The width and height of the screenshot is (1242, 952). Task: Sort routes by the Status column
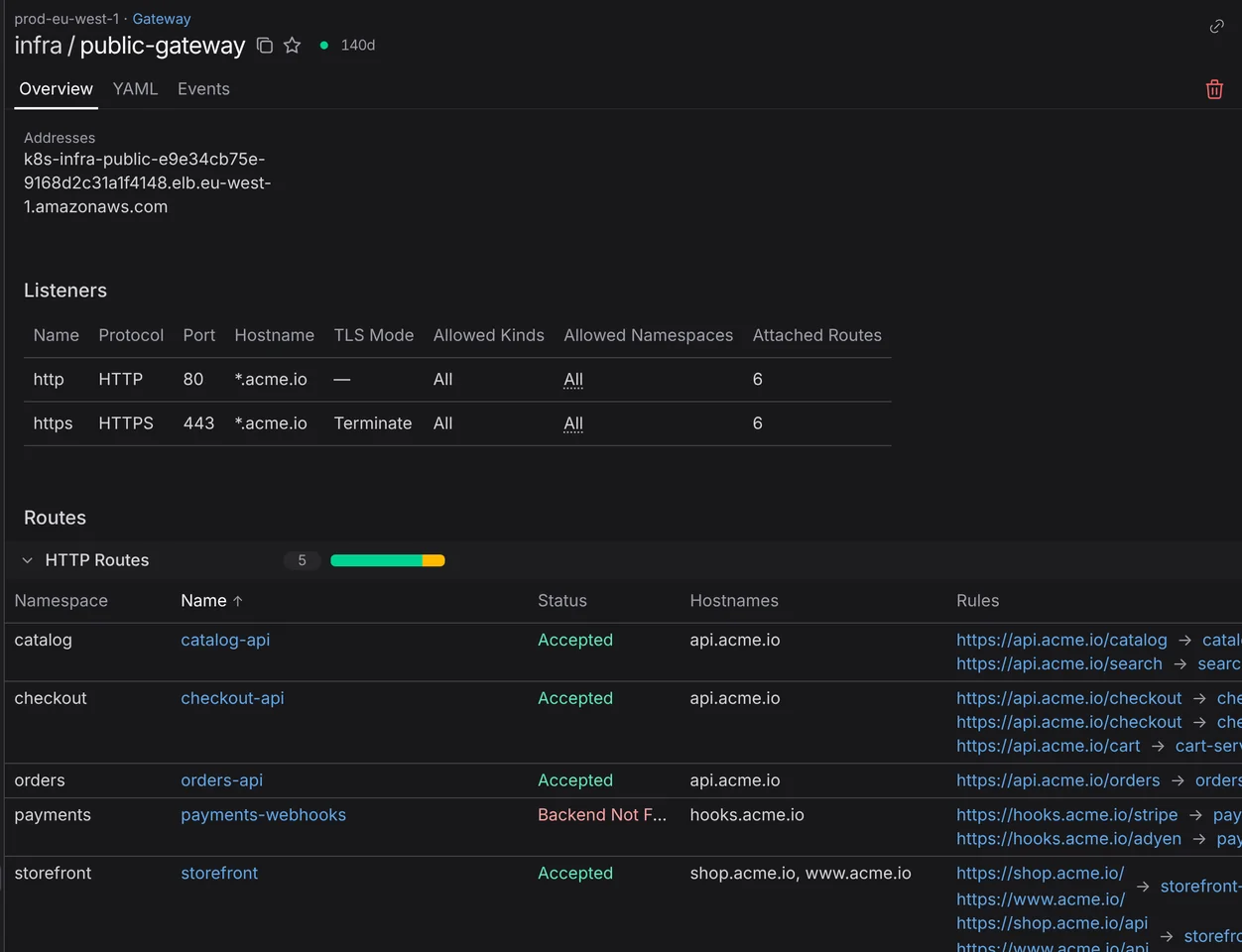561,601
